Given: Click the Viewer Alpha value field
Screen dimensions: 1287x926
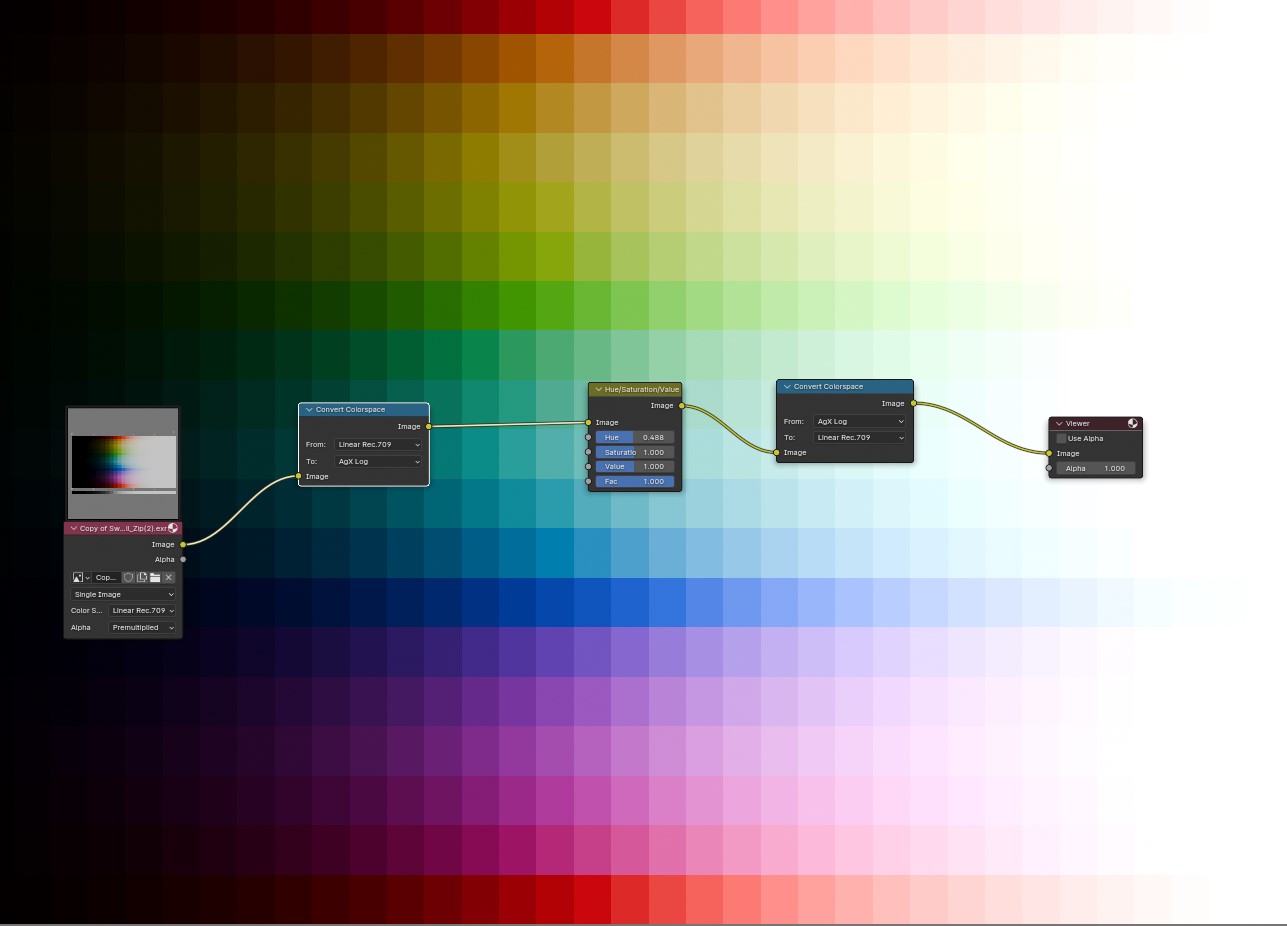Looking at the screenshot, I should click(1095, 468).
